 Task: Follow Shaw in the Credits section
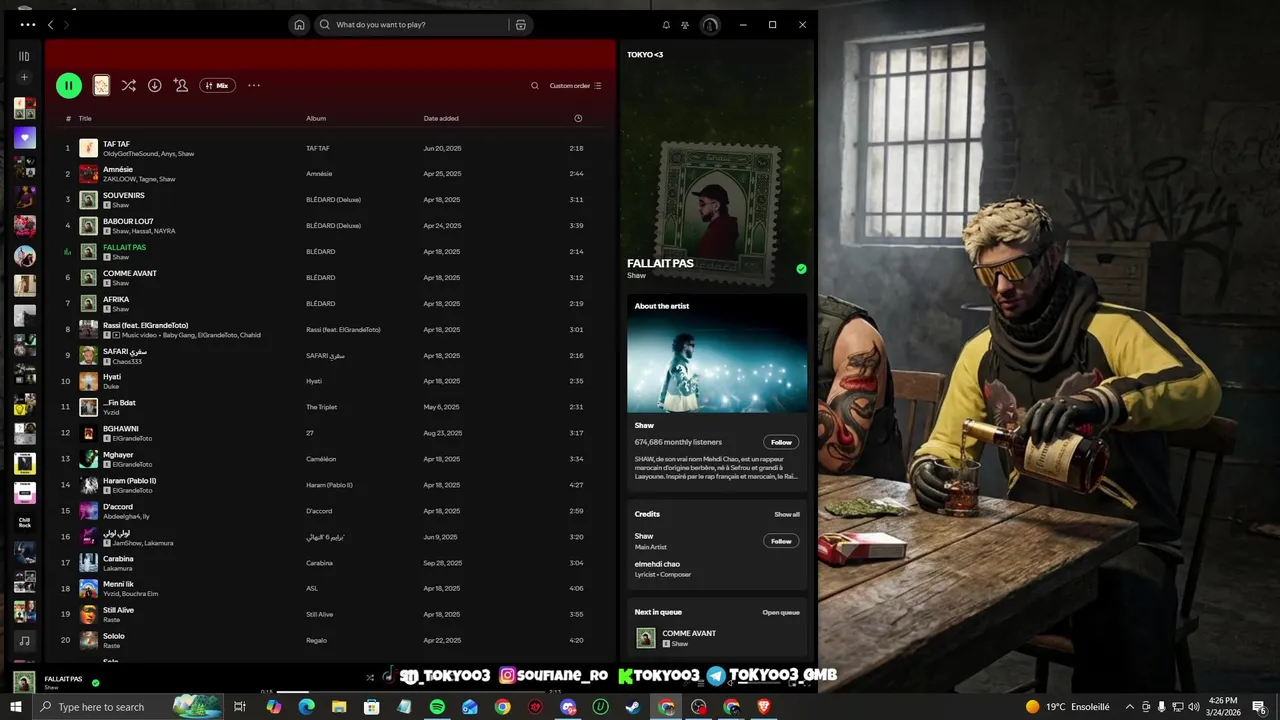[781, 541]
